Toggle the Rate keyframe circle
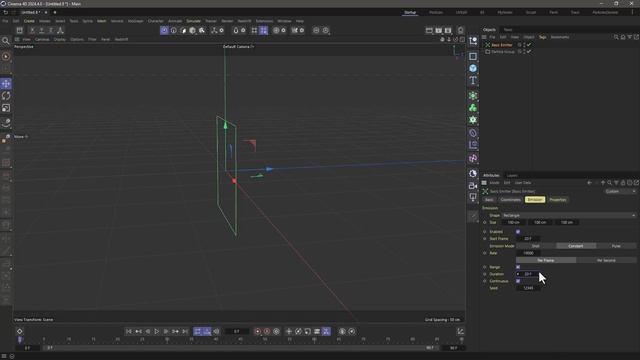The image size is (640, 360). coord(485,253)
